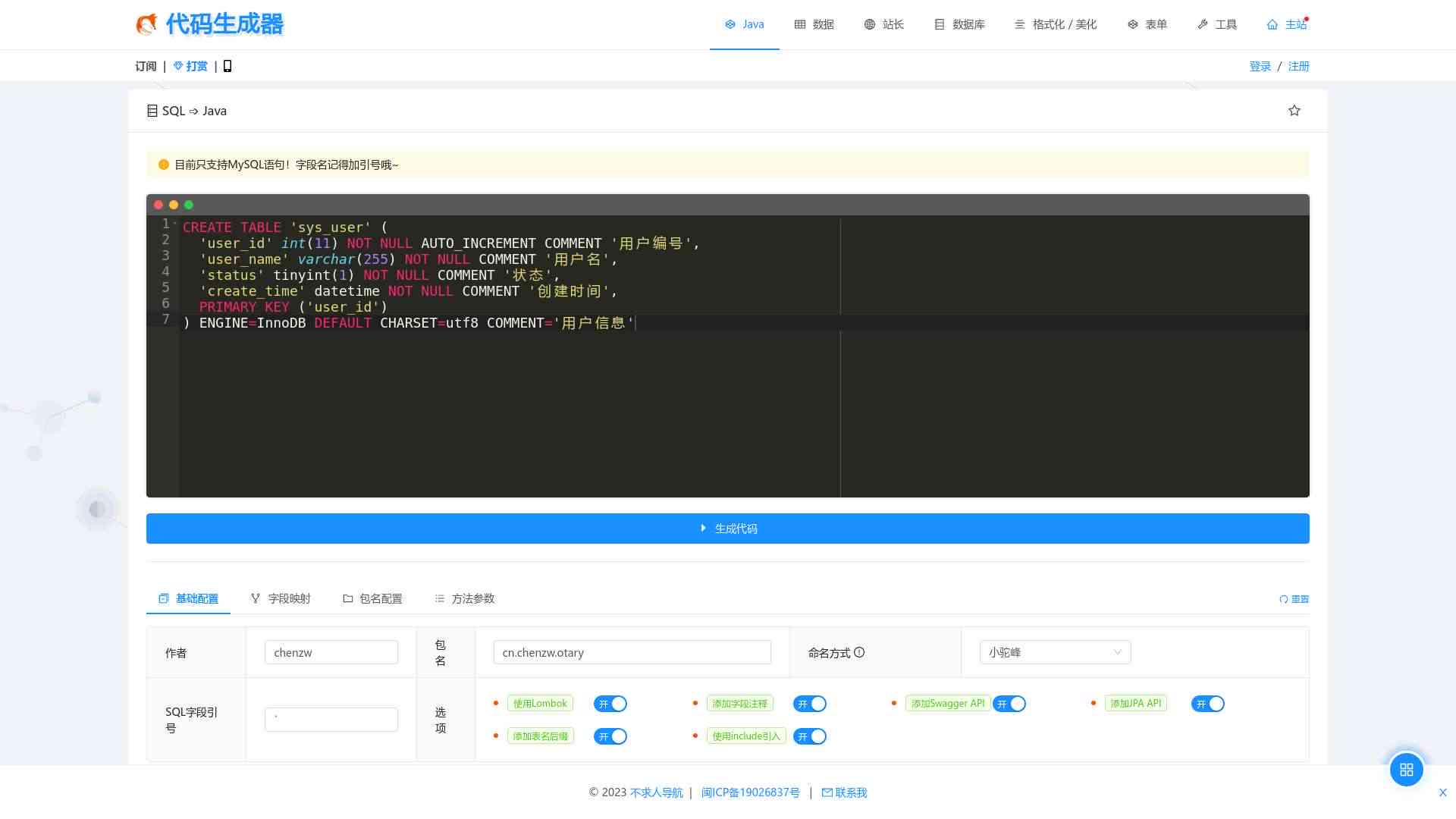The width and height of the screenshot is (1456, 819).
Task: Open the 工具 menu
Action: pyautogui.click(x=1217, y=24)
